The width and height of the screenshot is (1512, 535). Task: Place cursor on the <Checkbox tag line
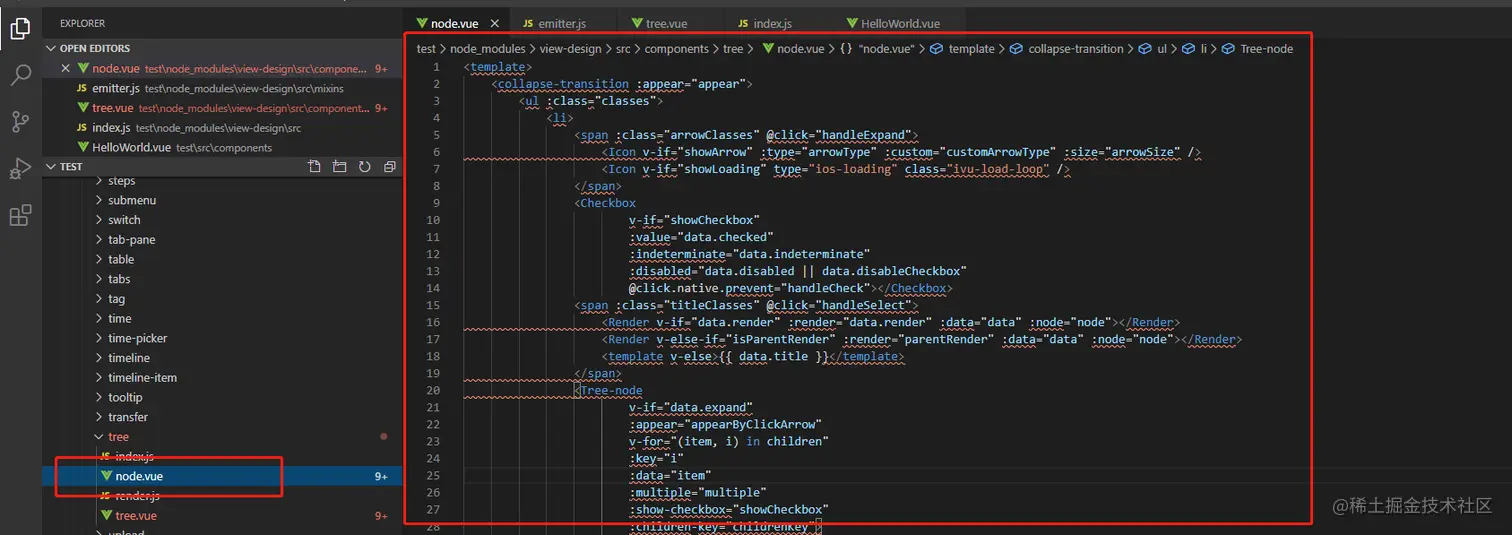pyautogui.click(x=605, y=203)
